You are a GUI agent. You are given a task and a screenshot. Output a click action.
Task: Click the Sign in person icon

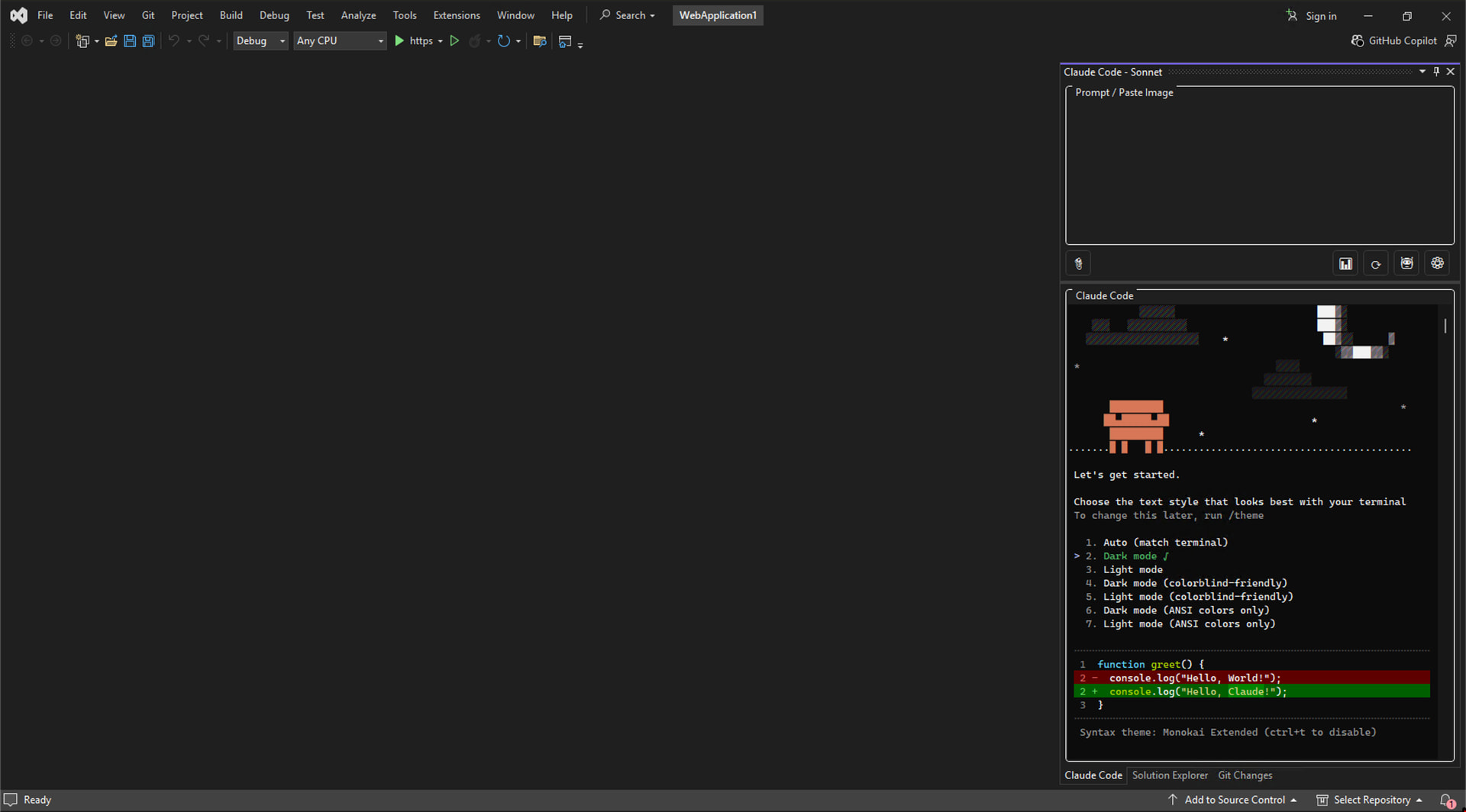[1291, 15]
